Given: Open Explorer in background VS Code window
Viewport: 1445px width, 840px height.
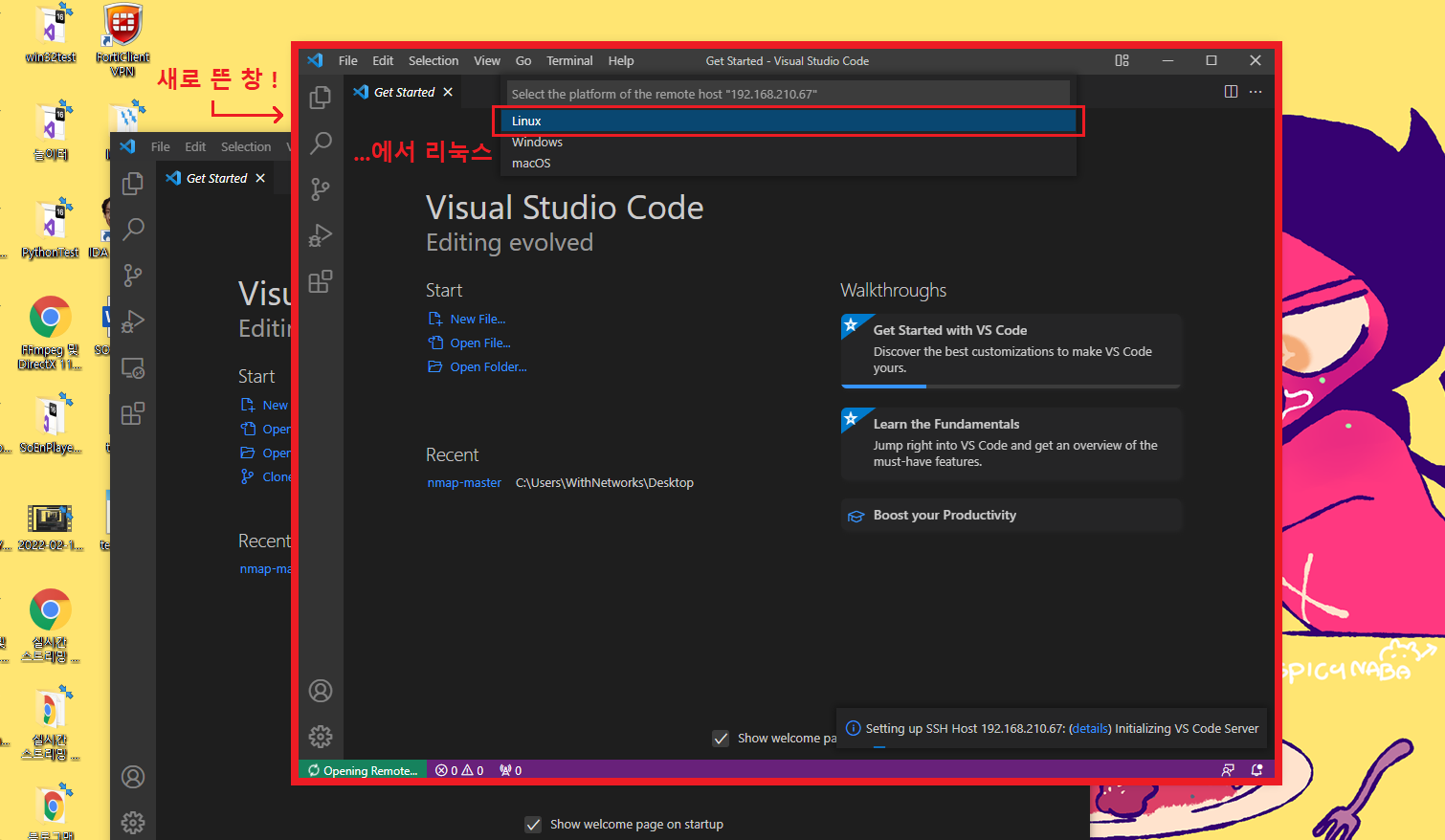Looking at the screenshot, I should pyautogui.click(x=133, y=184).
